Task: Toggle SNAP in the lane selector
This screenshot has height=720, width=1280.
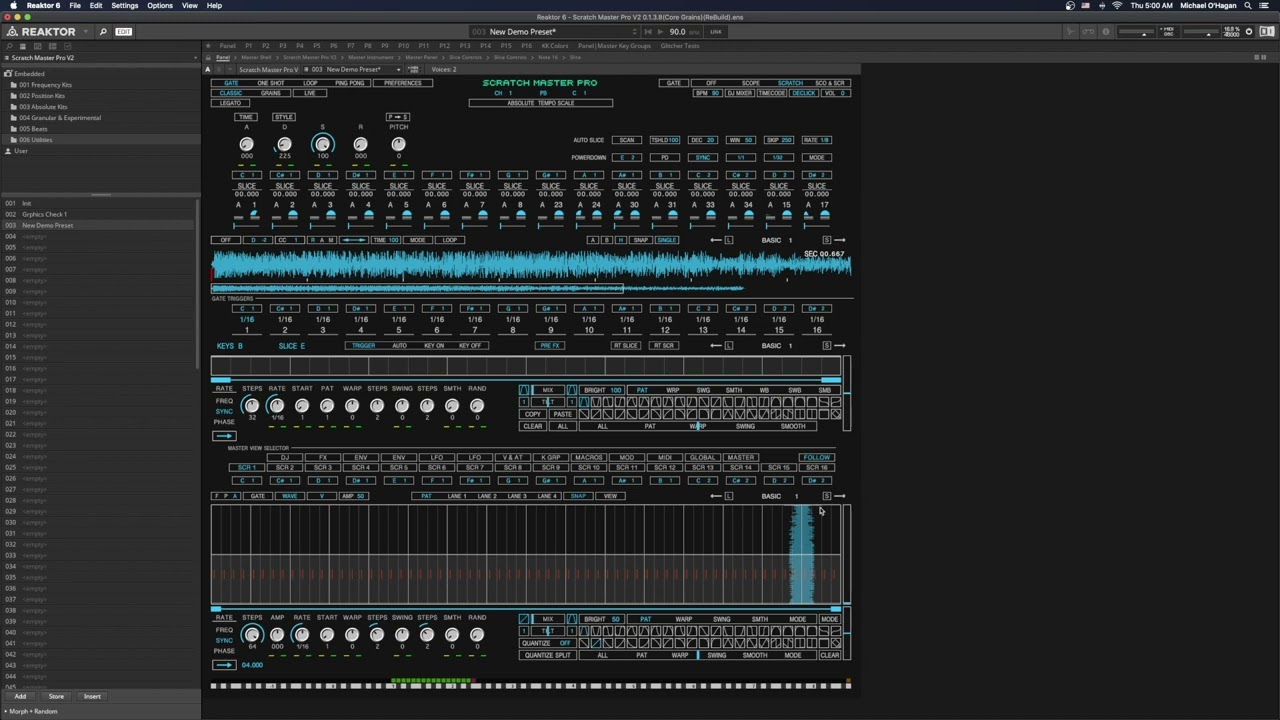Action: (578, 496)
